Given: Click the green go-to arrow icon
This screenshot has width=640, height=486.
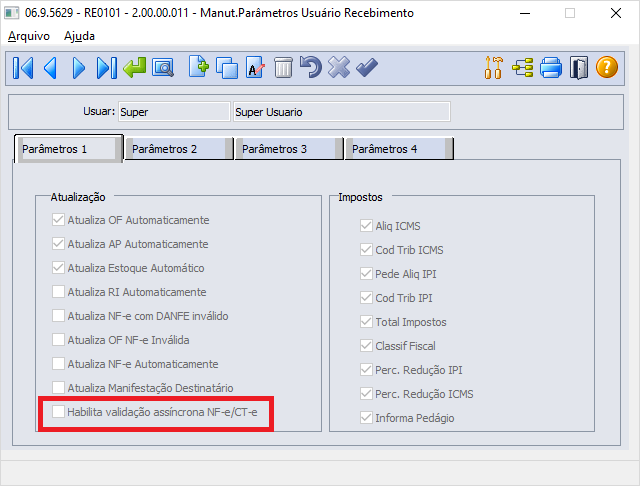Looking at the screenshot, I should (135, 68).
